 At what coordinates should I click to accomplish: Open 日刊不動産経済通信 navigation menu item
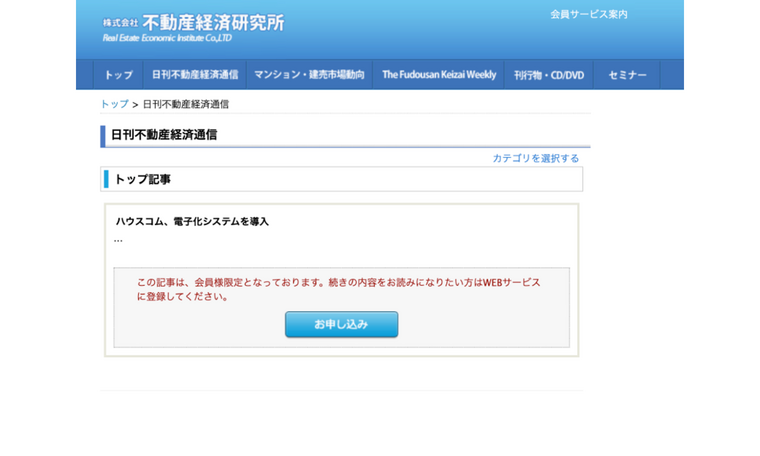click(195, 75)
